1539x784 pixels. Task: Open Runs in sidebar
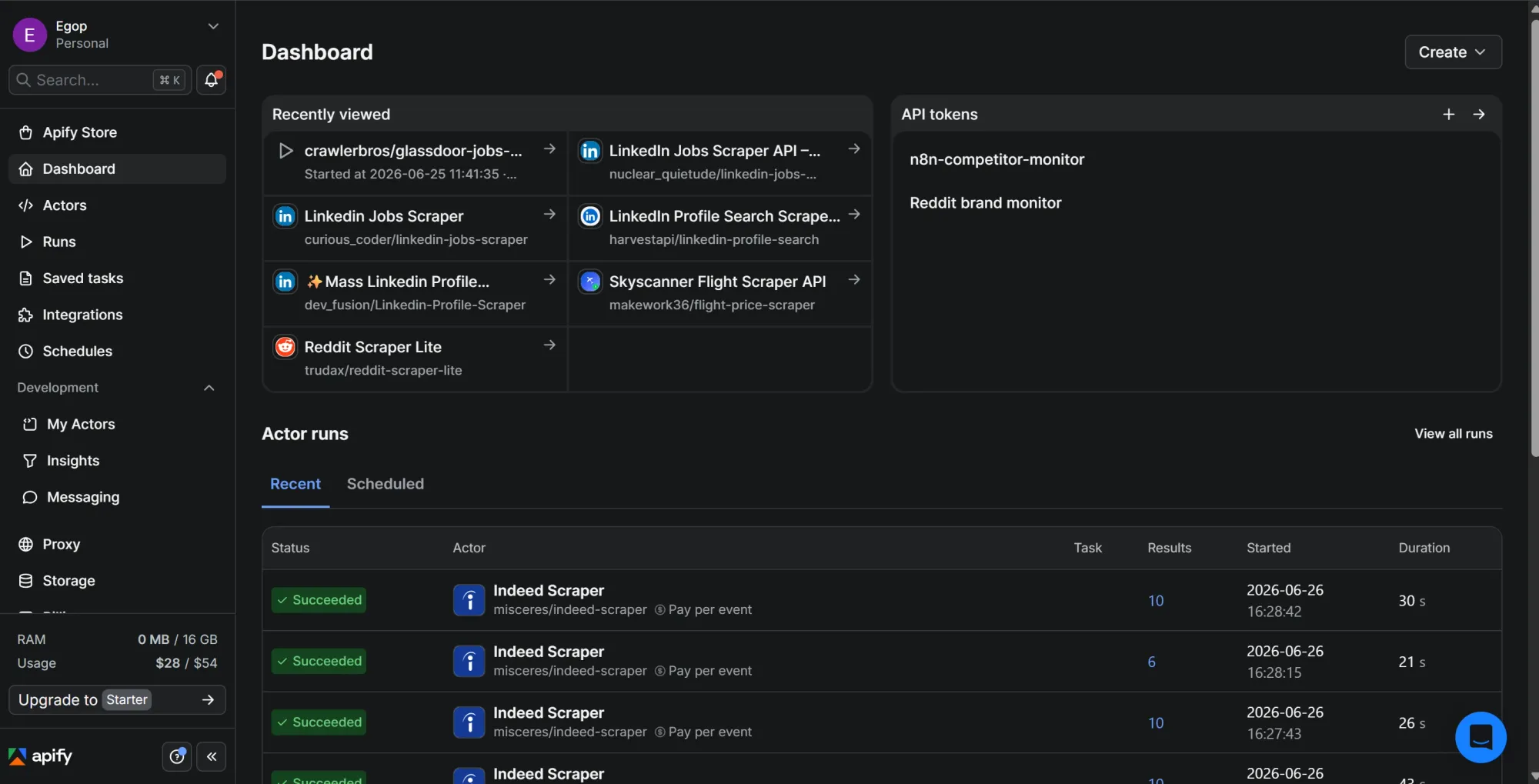[x=117, y=242]
